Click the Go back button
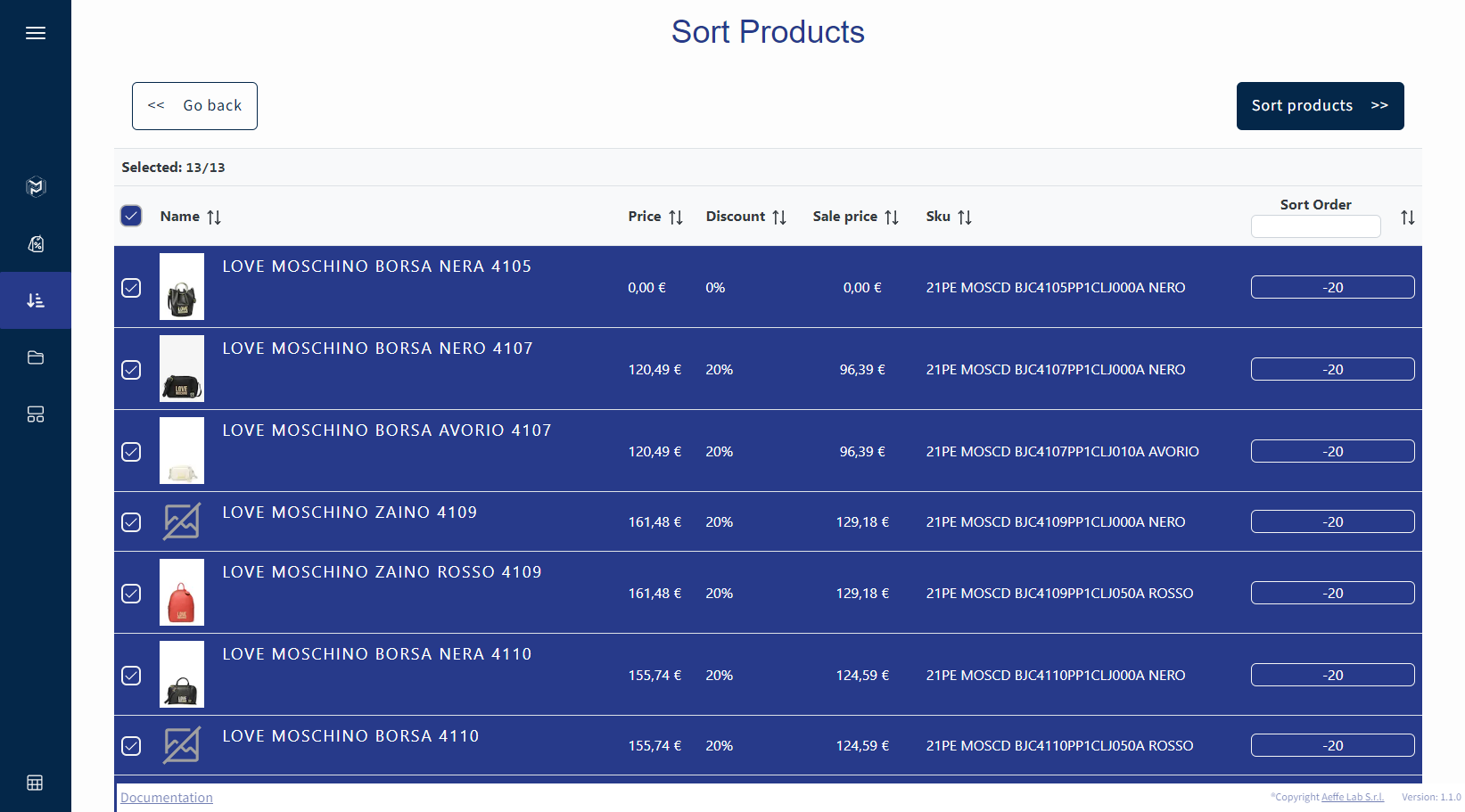Viewport: 1465px width, 812px height. point(194,106)
